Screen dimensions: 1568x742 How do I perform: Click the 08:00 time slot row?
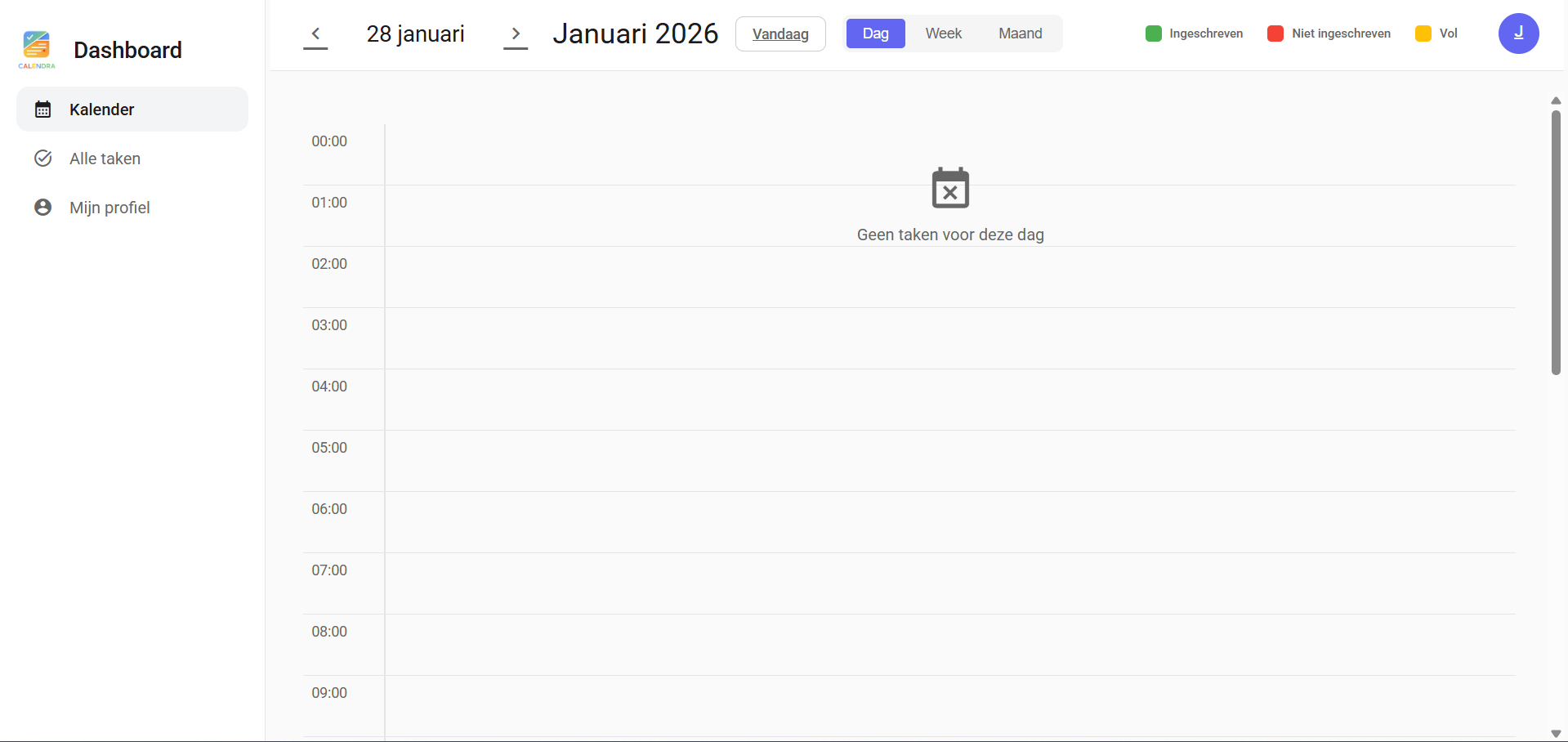point(949,644)
